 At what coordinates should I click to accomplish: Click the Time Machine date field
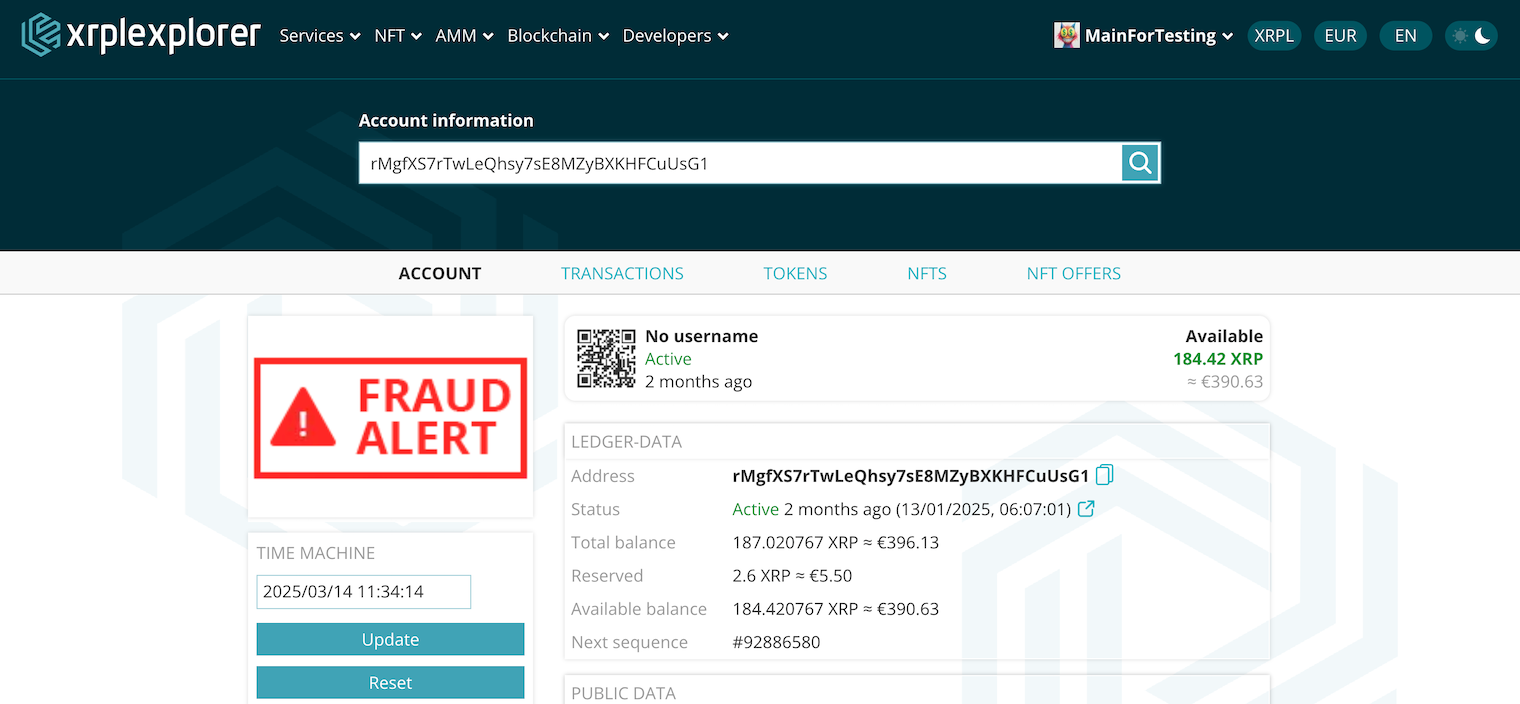(363, 592)
